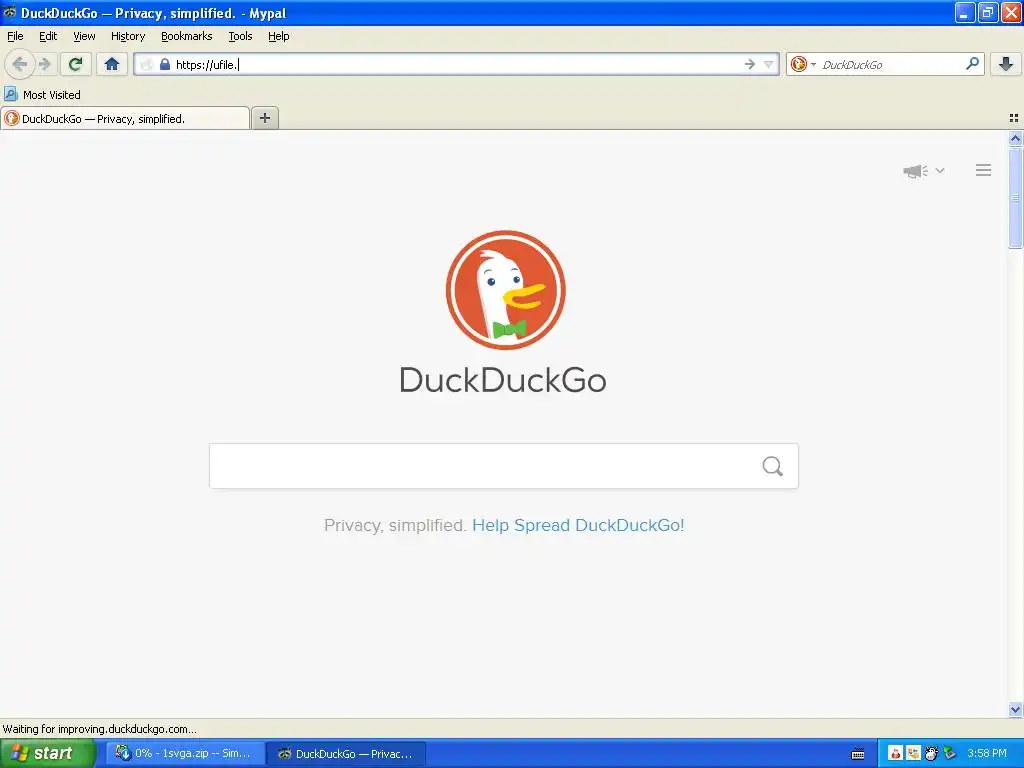The height and width of the screenshot is (768, 1024).
Task: Open the View menu
Action: tap(84, 36)
